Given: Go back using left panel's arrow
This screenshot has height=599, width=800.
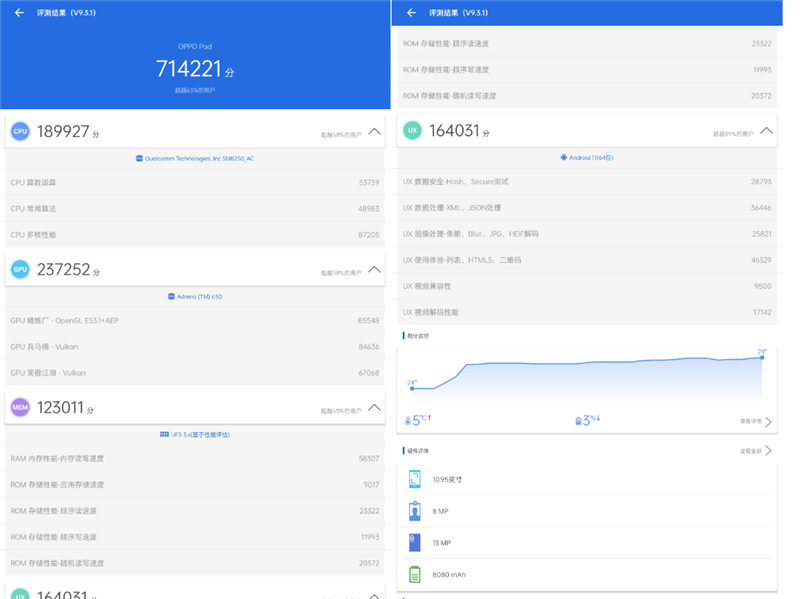Looking at the screenshot, I should (19, 13).
